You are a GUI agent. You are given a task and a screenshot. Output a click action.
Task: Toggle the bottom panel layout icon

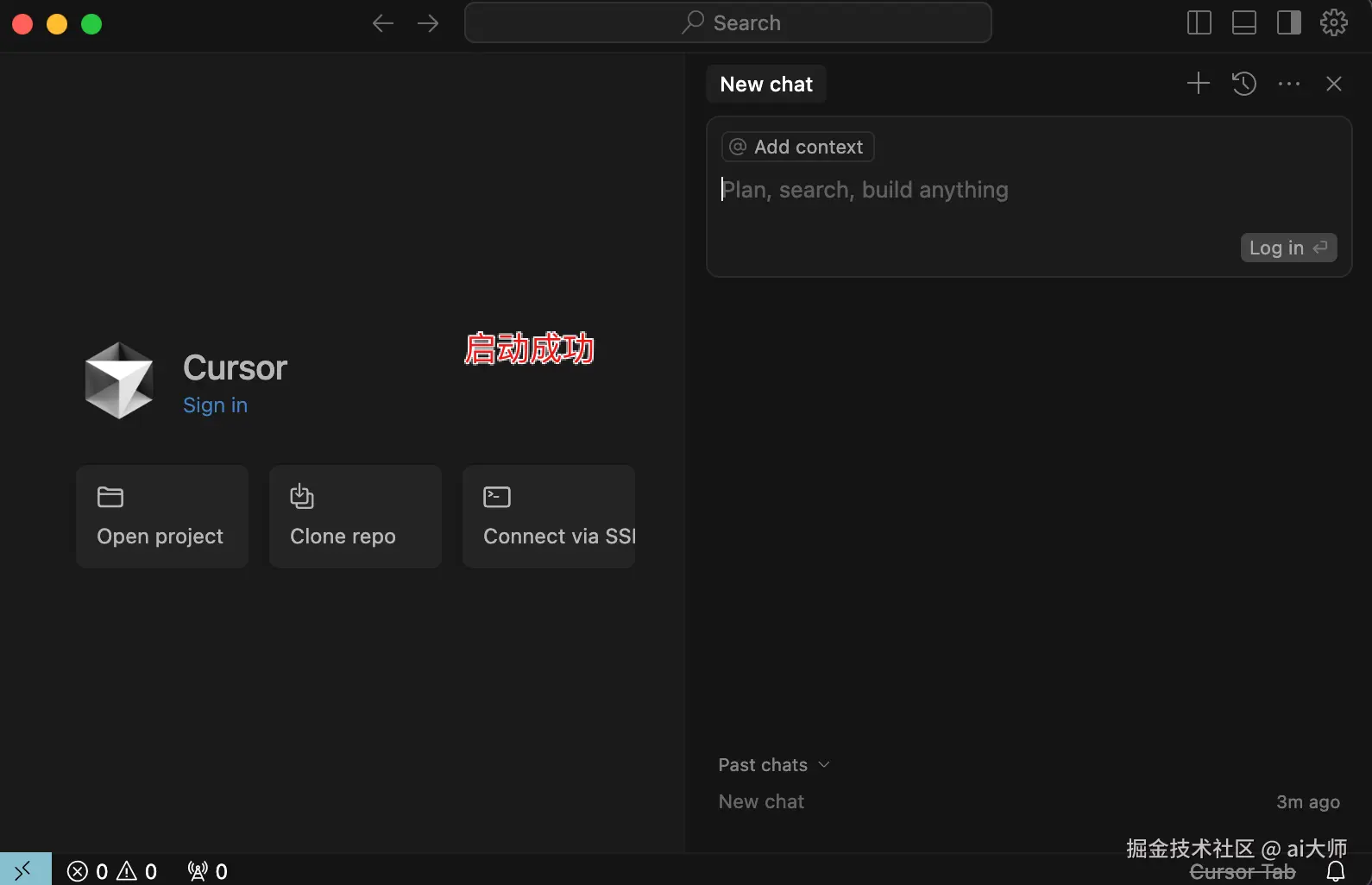[1244, 22]
